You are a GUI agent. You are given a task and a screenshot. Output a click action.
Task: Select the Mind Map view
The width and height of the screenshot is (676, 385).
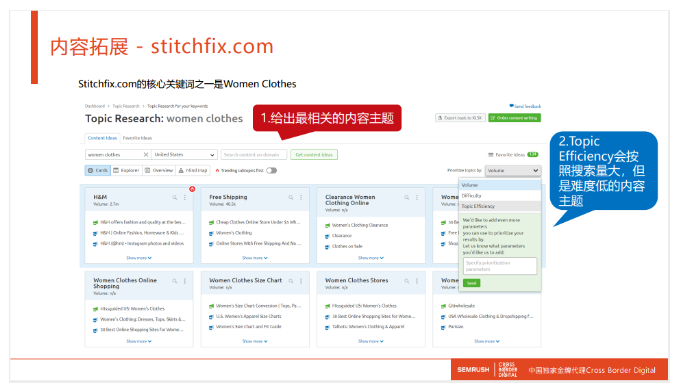(193, 170)
